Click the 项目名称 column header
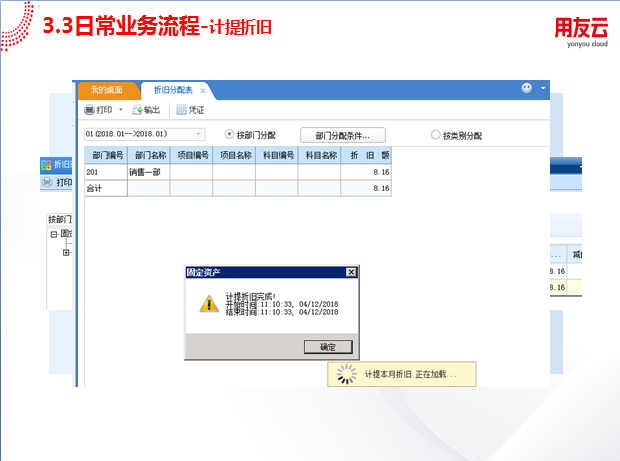 pyautogui.click(x=234, y=155)
